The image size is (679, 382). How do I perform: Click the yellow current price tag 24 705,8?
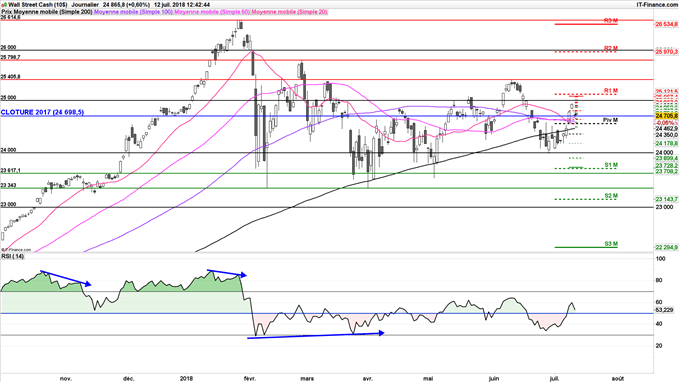tap(666, 116)
